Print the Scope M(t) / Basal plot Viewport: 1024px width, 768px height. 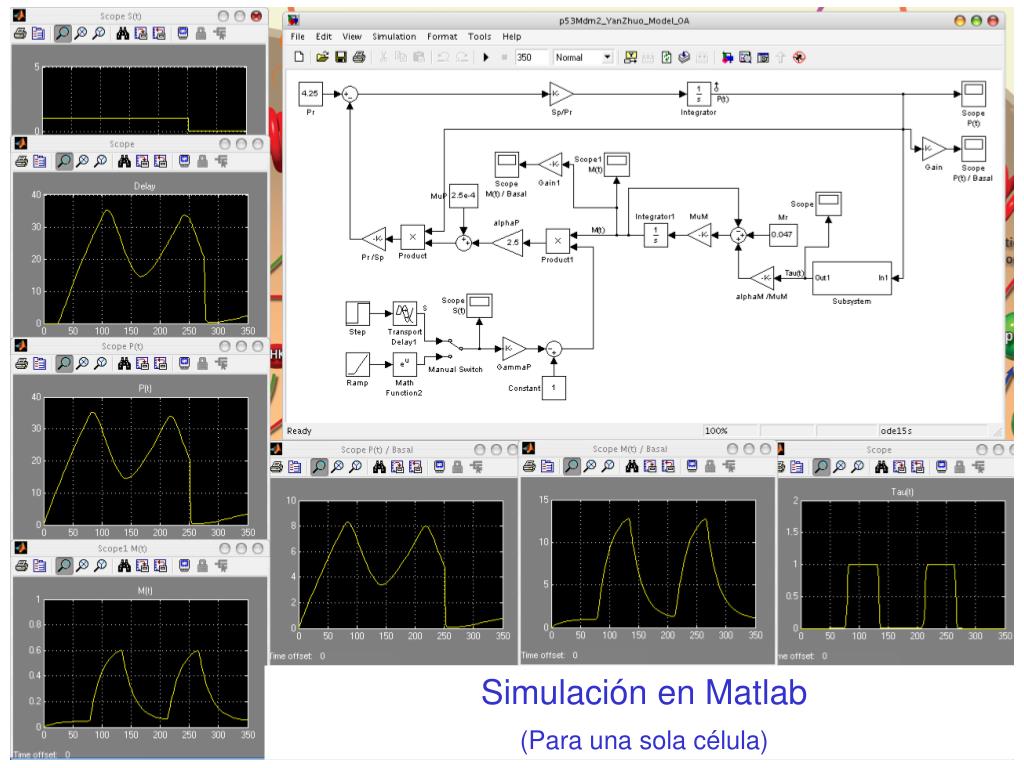[x=529, y=466]
